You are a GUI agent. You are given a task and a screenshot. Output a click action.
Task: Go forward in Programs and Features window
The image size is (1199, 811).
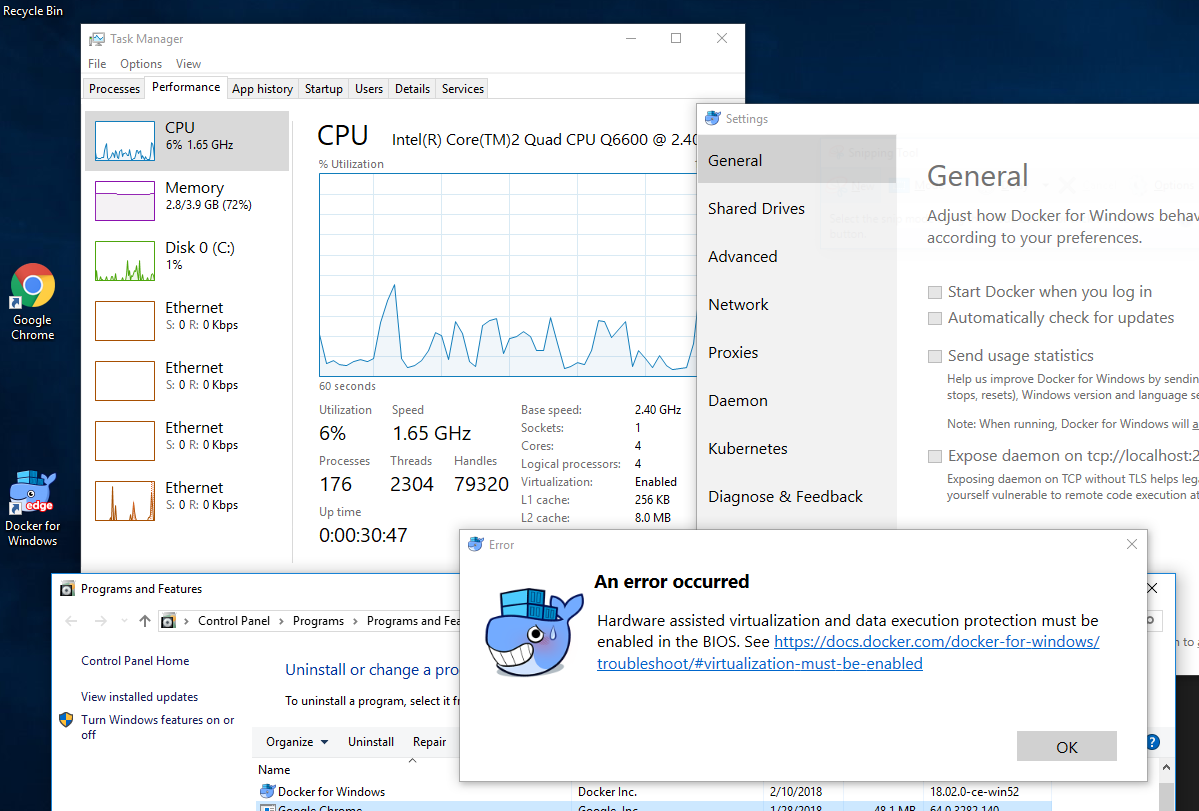coord(100,621)
